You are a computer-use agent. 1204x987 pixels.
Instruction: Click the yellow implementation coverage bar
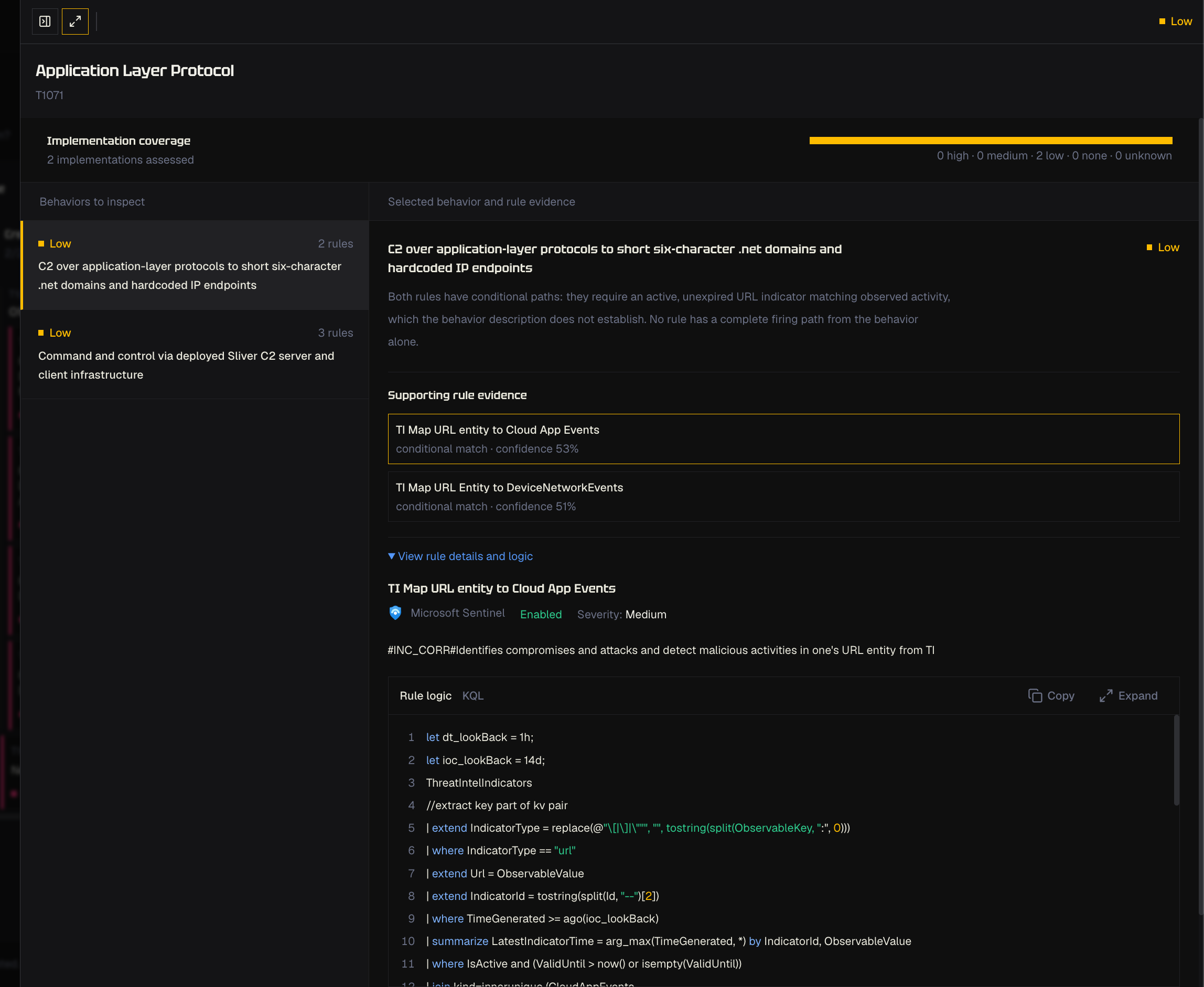(x=990, y=141)
